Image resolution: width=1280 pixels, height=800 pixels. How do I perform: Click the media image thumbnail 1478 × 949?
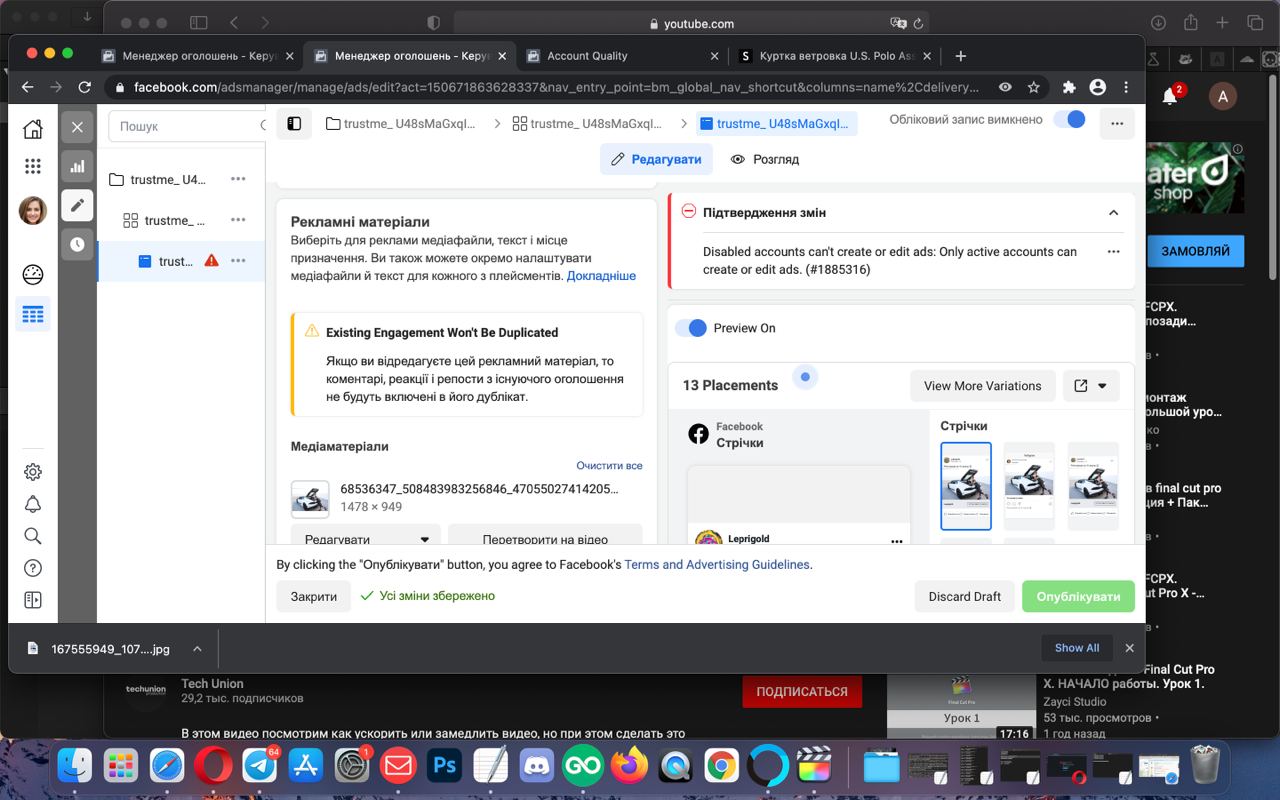click(310, 499)
